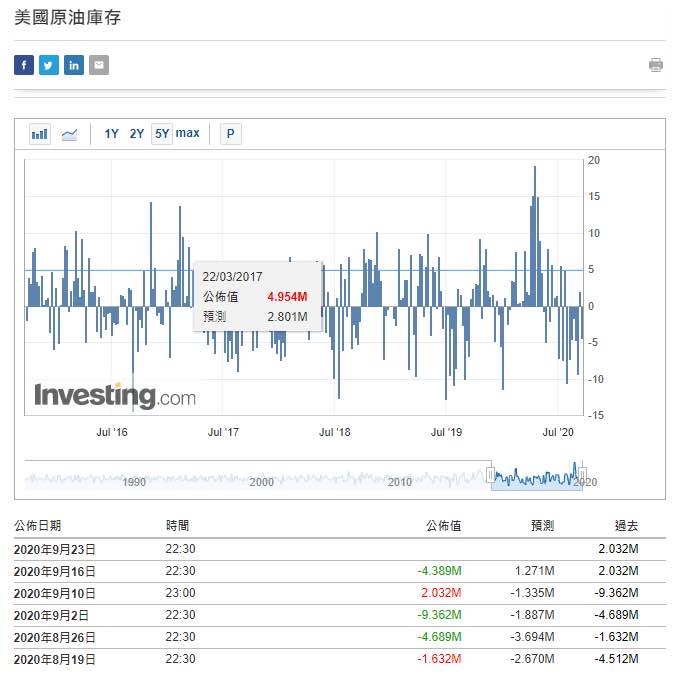Viewport: 675px width, 684px height.
Task: Click the 時間 column header
Action: click(178, 526)
